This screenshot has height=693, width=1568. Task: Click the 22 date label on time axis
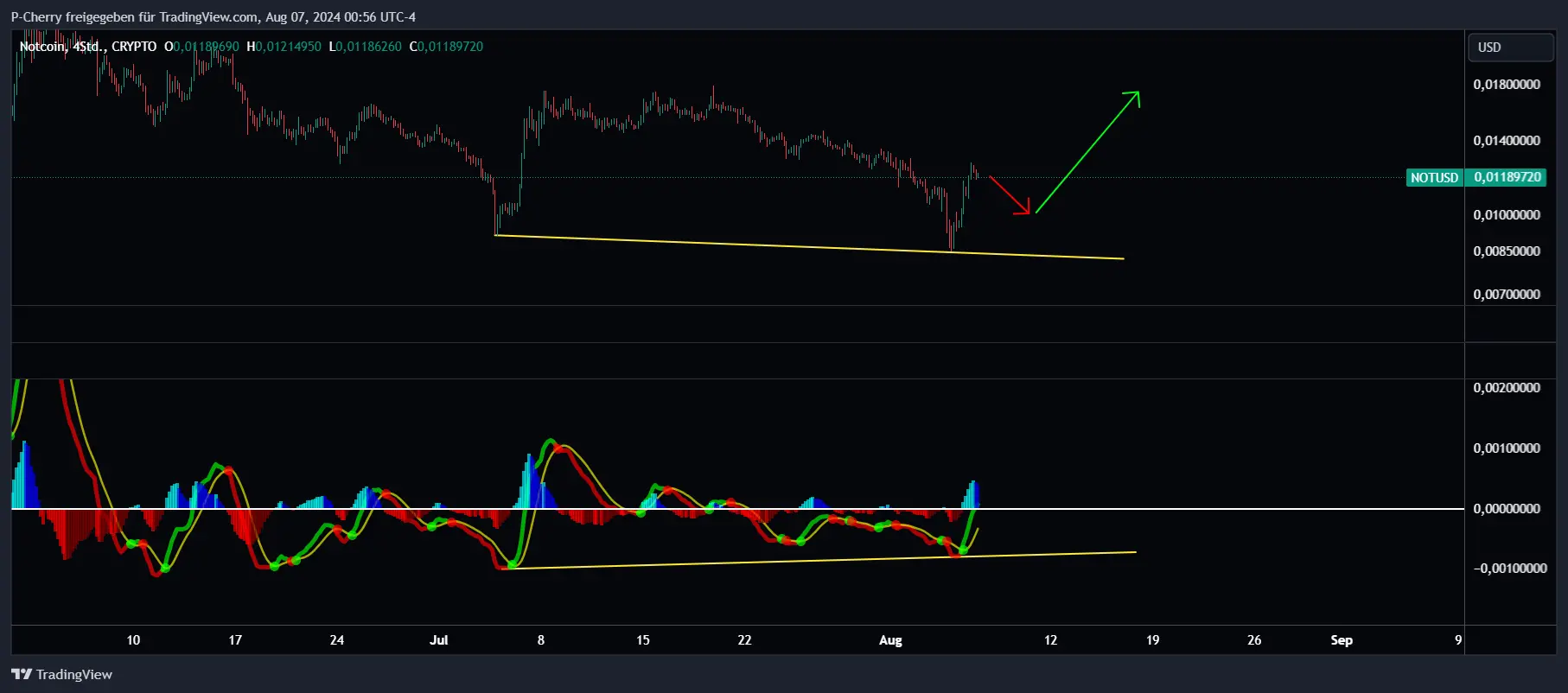coord(744,640)
